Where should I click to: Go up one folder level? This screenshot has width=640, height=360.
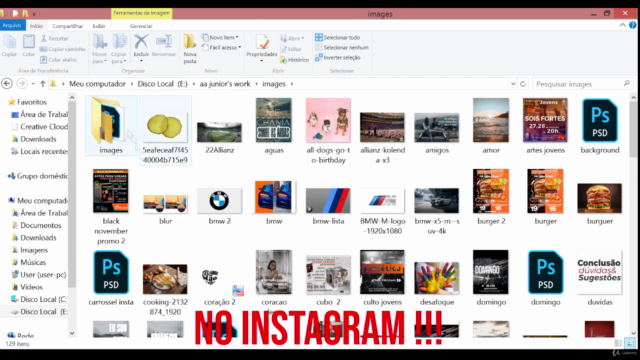click(42, 84)
